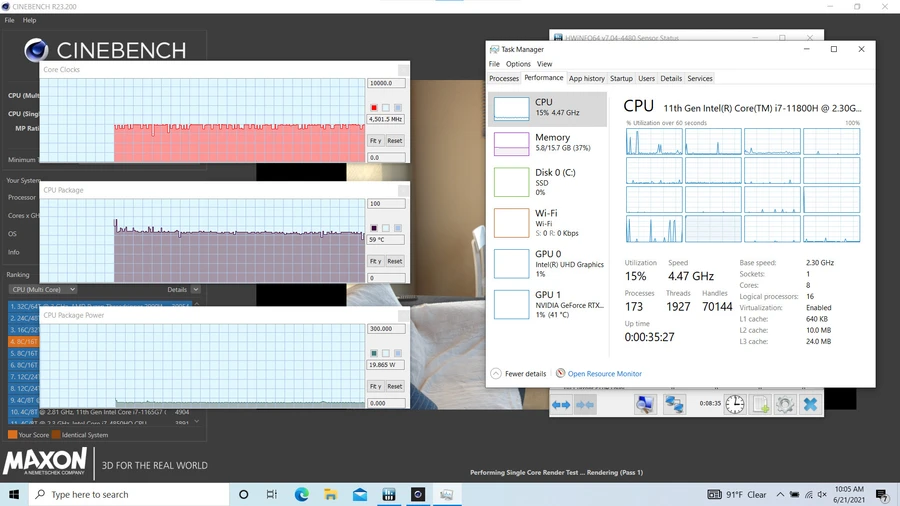Click taskbar search box
Viewport: 900px width, 506px height.
coord(128,495)
